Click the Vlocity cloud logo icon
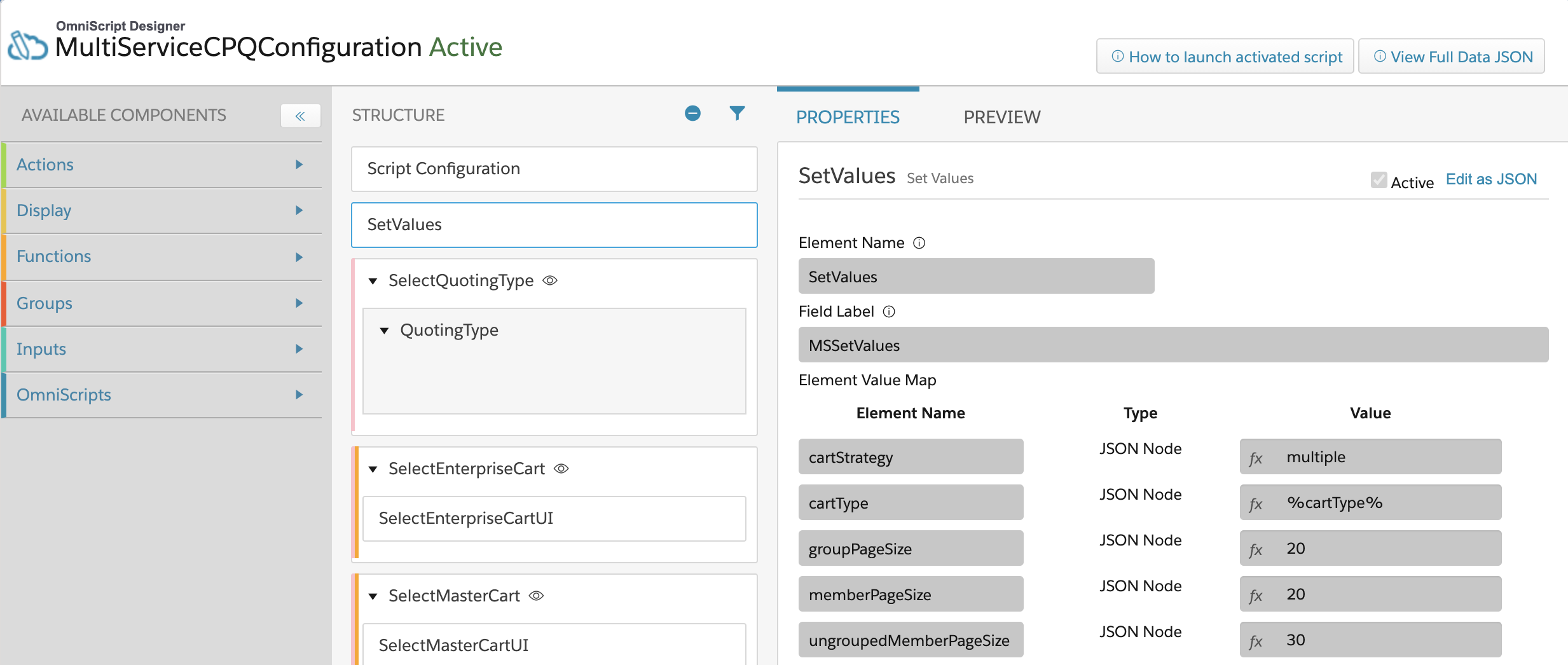 (28, 46)
